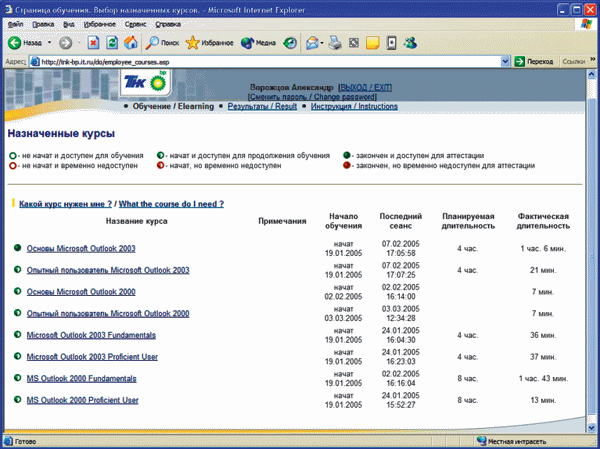Refresh the page with the Refresh icon
Viewport: 600px width, 449px height.
click(112, 43)
